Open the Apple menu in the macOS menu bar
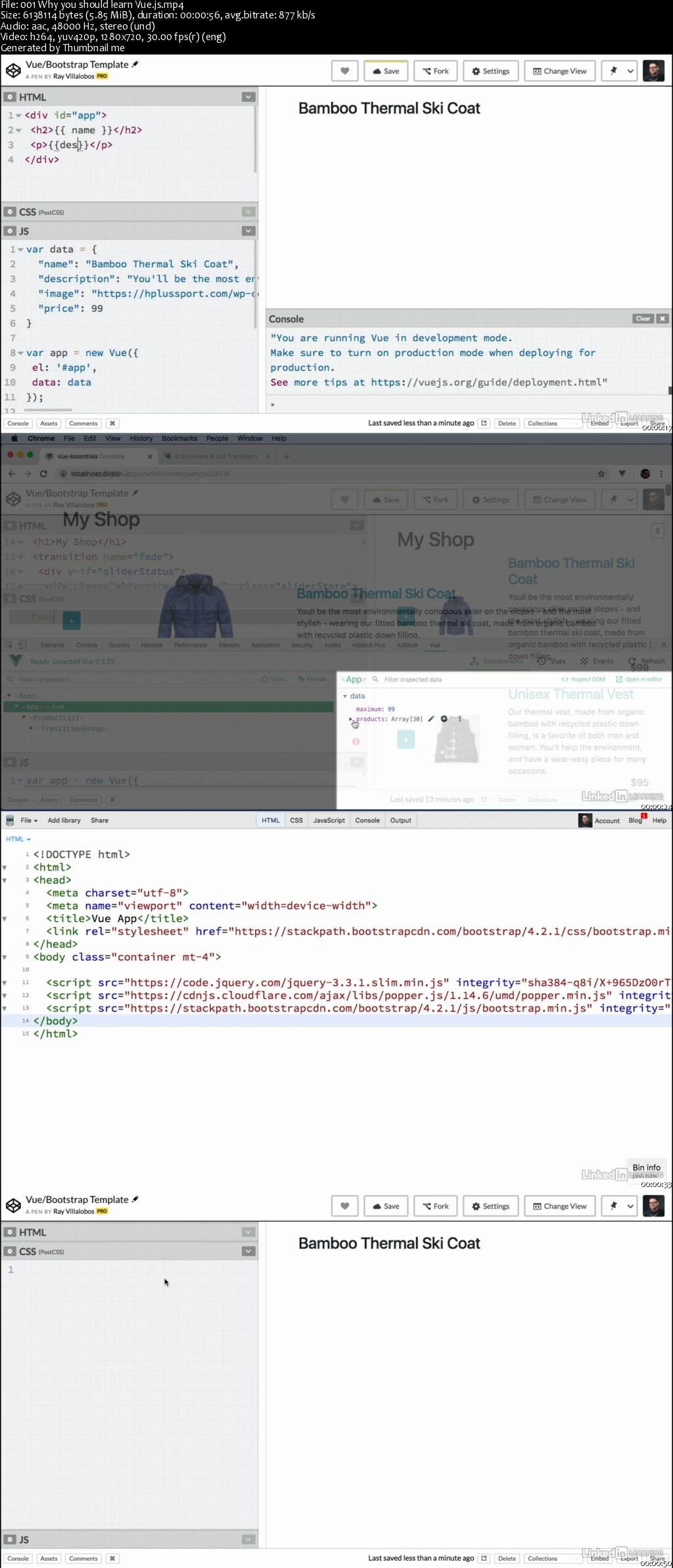 coord(13,438)
